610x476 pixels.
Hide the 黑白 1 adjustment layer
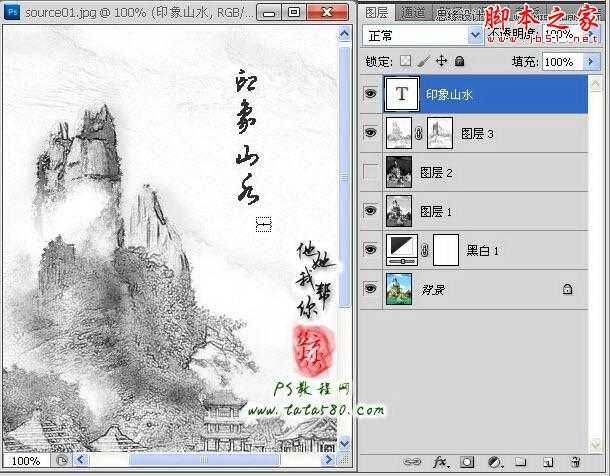click(371, 249)
